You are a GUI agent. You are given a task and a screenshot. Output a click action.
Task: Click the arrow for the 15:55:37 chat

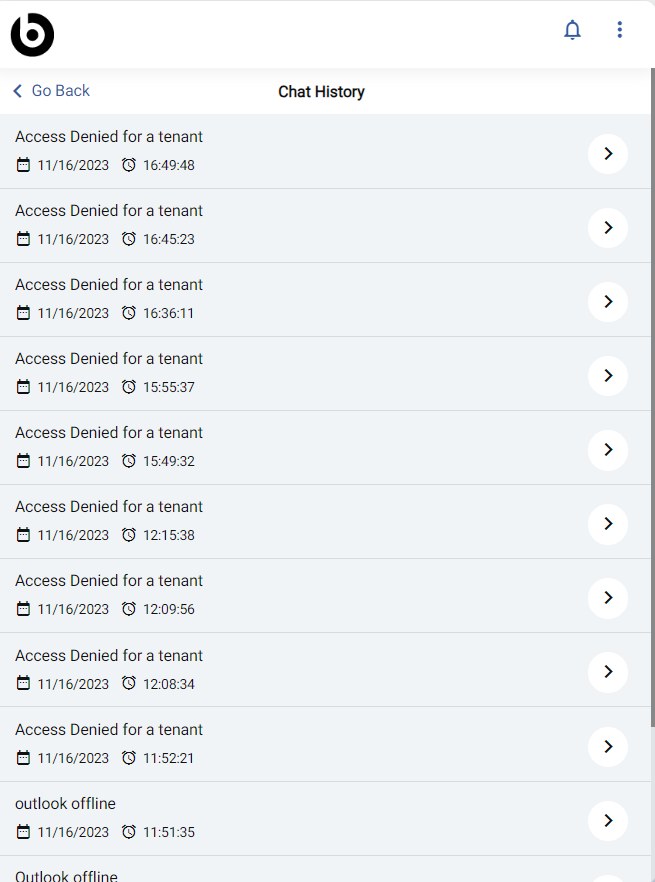coord(608,376)
